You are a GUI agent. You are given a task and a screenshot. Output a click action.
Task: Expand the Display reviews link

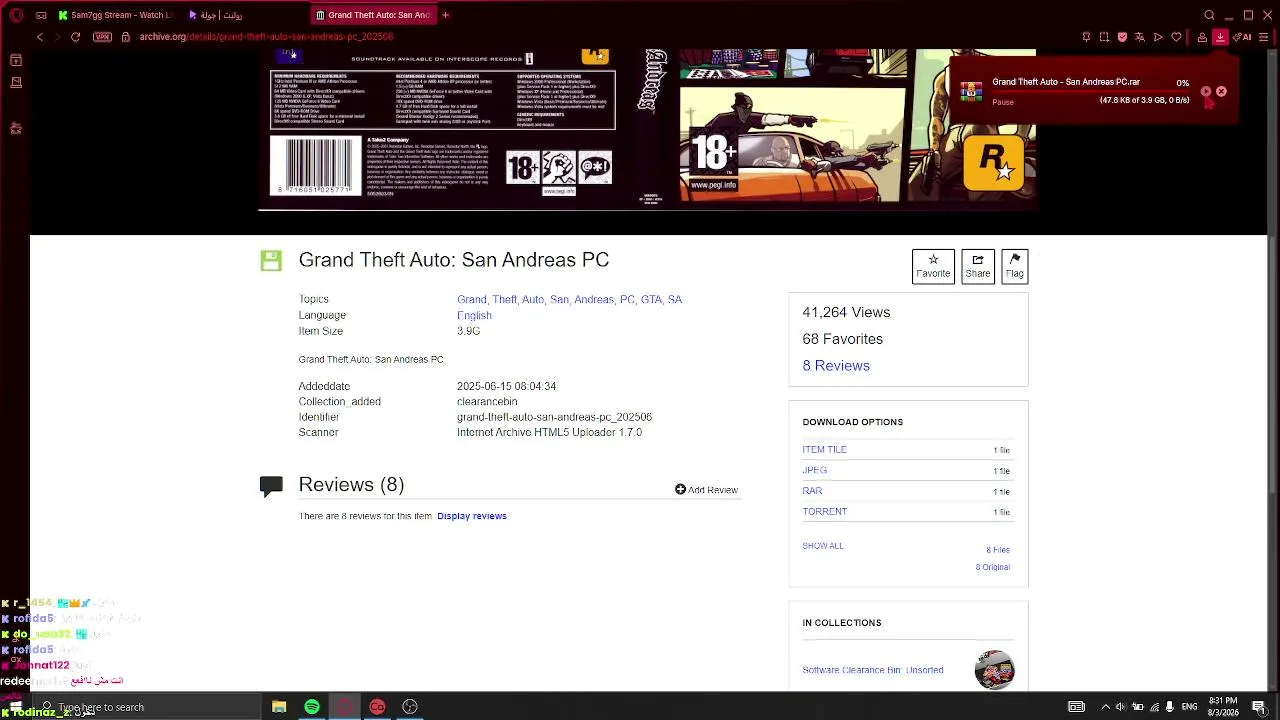click(472, 516)
